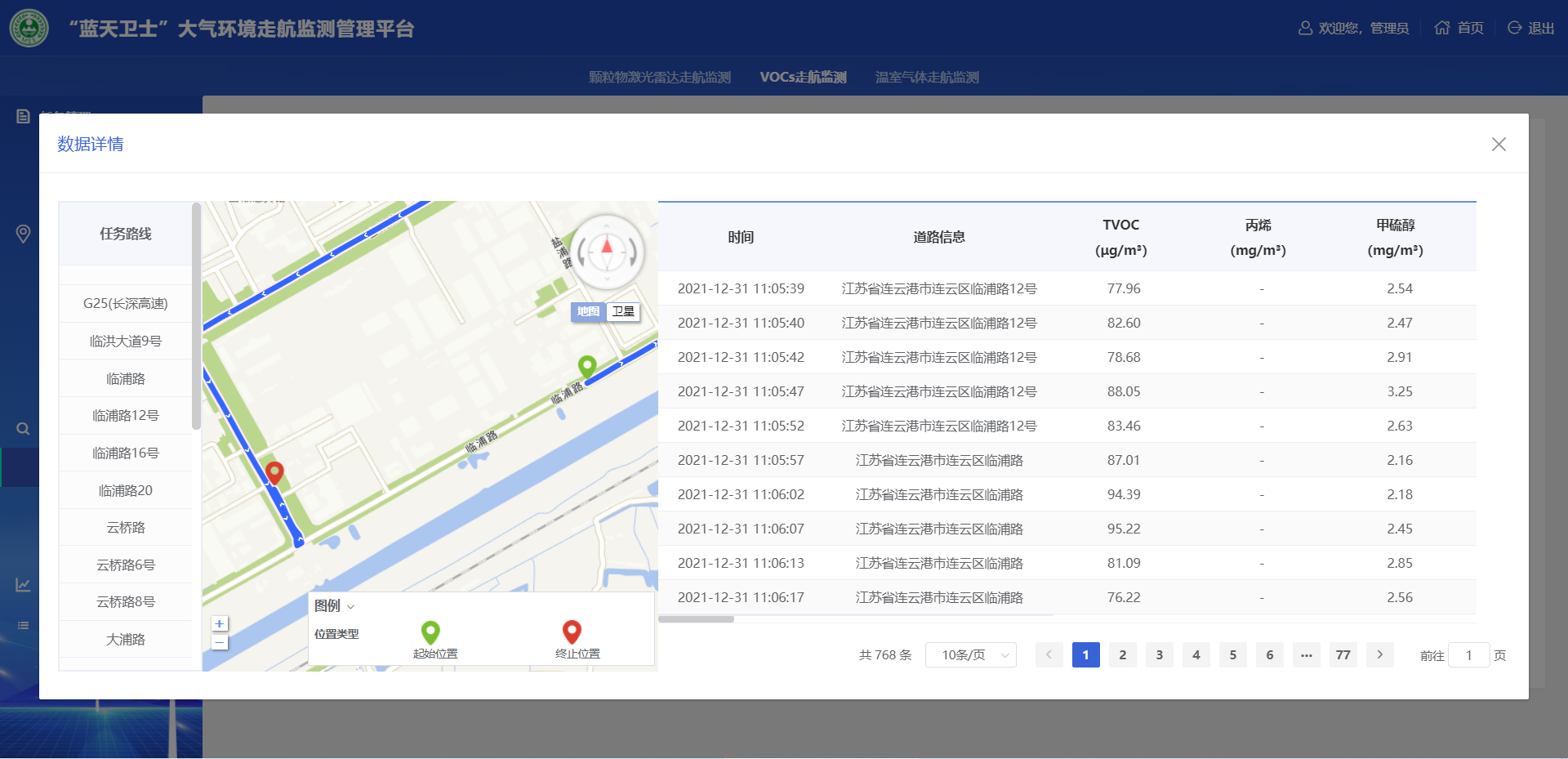Switch map to 卫星 satellite view
The width and height of the screenshot is (1568, 759).
[x=623, y=311]
